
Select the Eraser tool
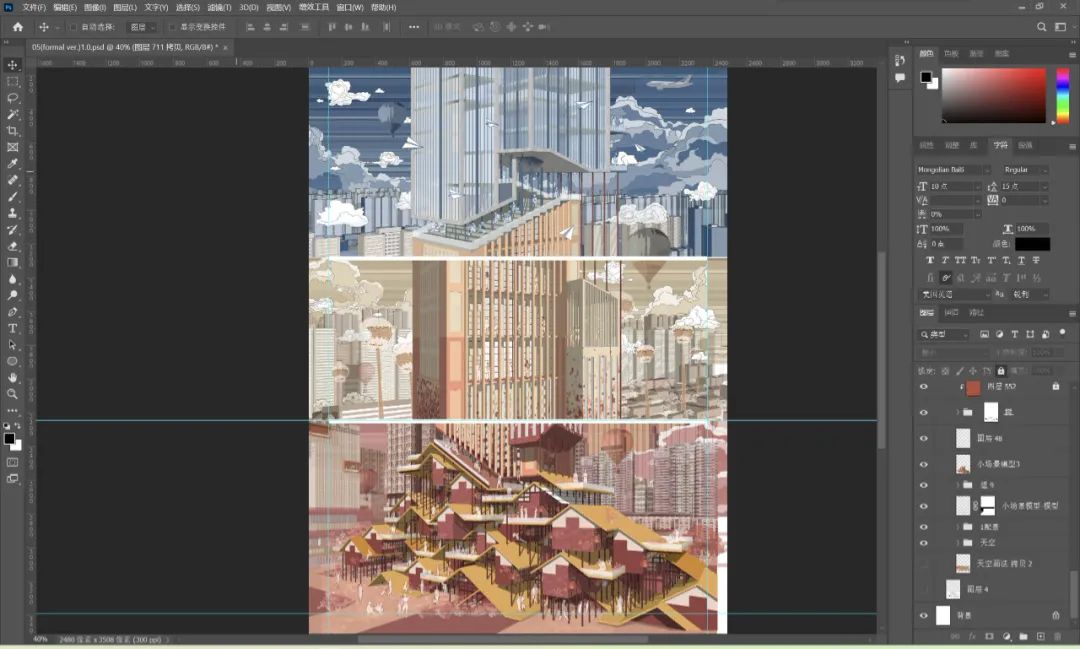click(x=12, y=246)
